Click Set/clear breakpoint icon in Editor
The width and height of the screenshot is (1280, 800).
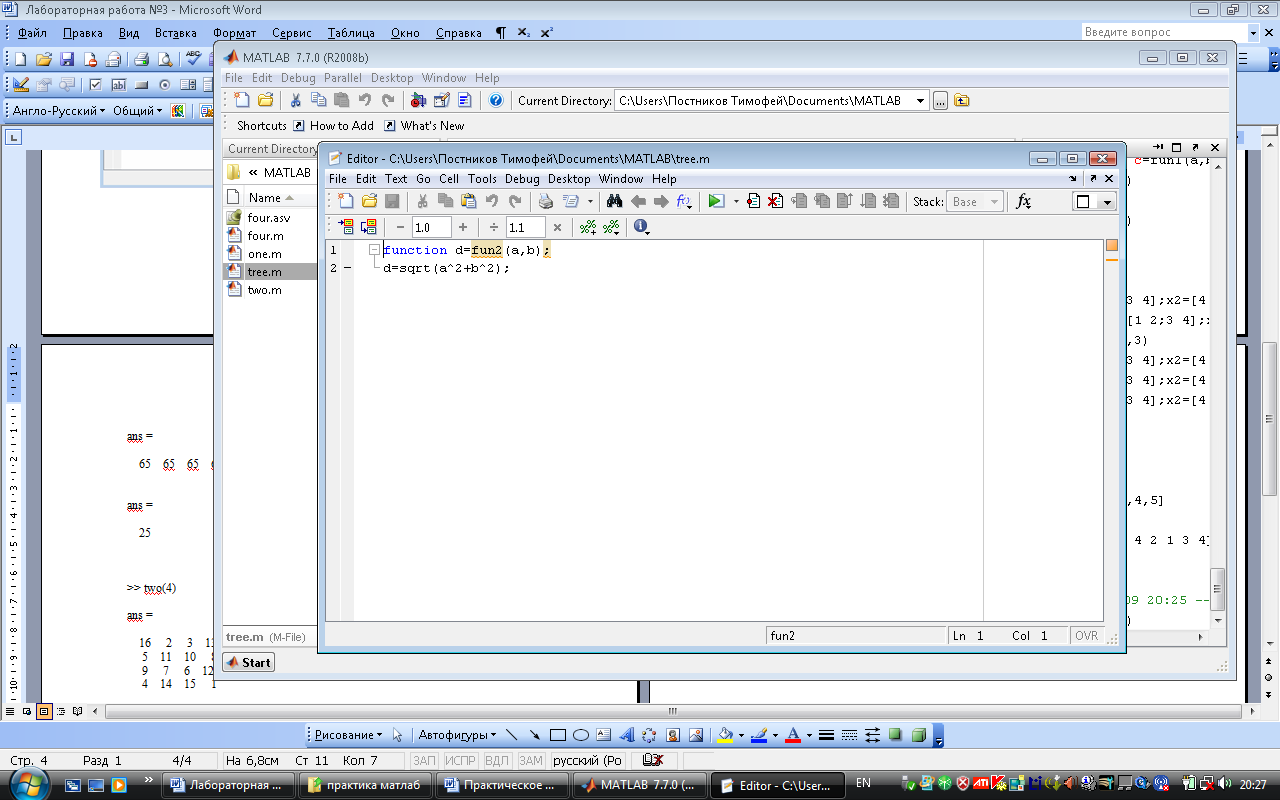(754, 201)
